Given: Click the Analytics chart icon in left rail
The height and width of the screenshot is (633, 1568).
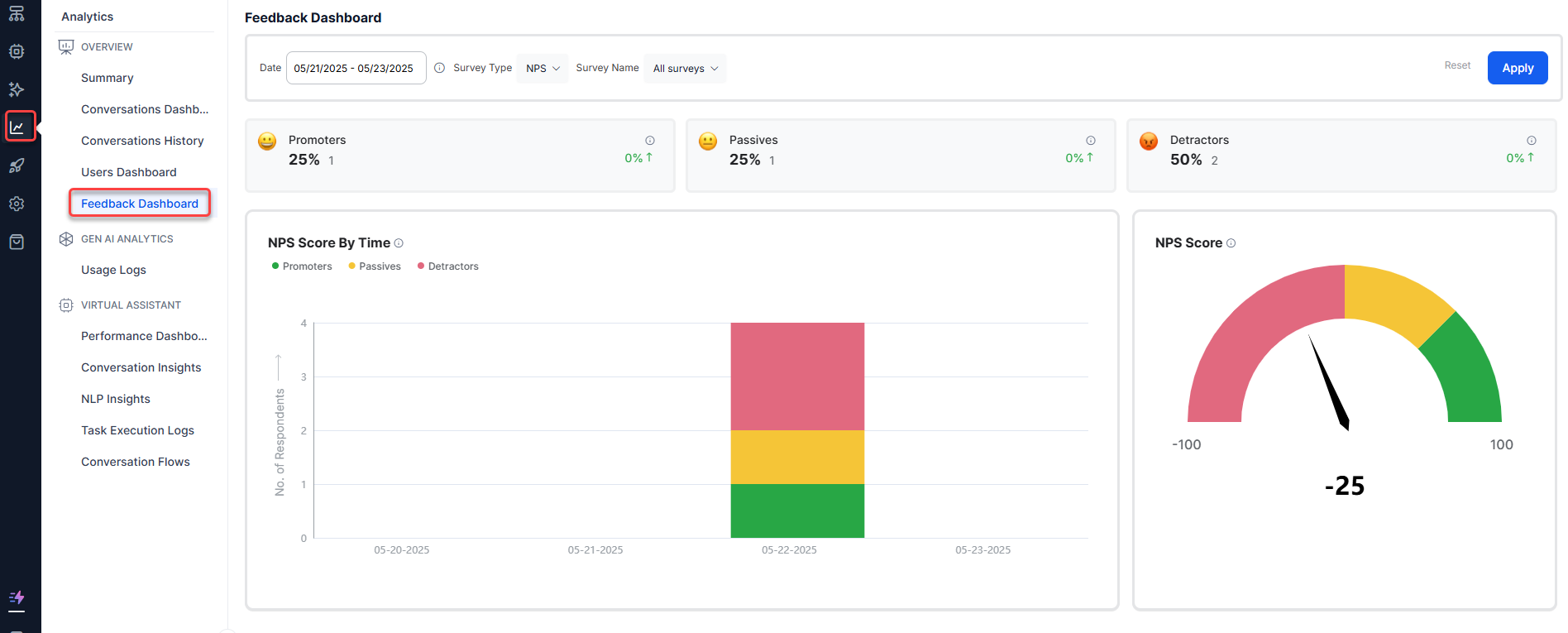Looking at the screenshot, I should [17, 127].
